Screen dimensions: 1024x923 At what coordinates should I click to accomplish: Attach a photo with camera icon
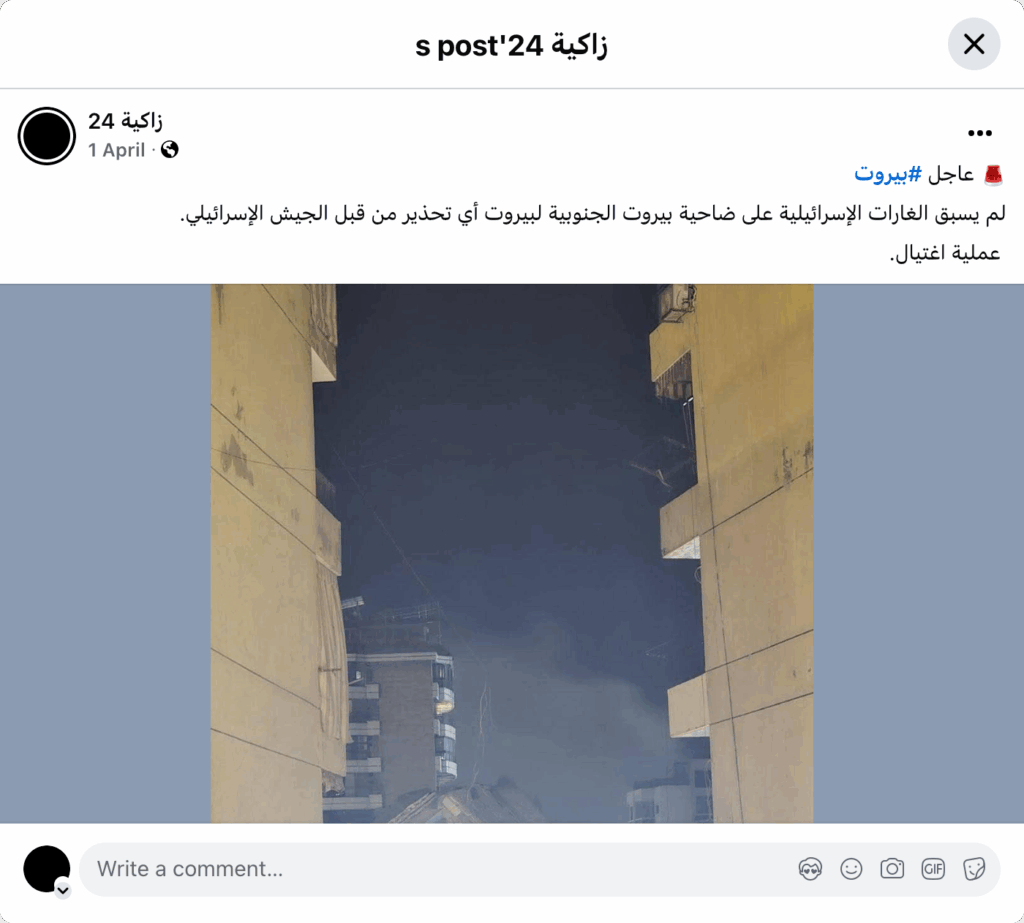pyautogui.click(x=892, y=869)
